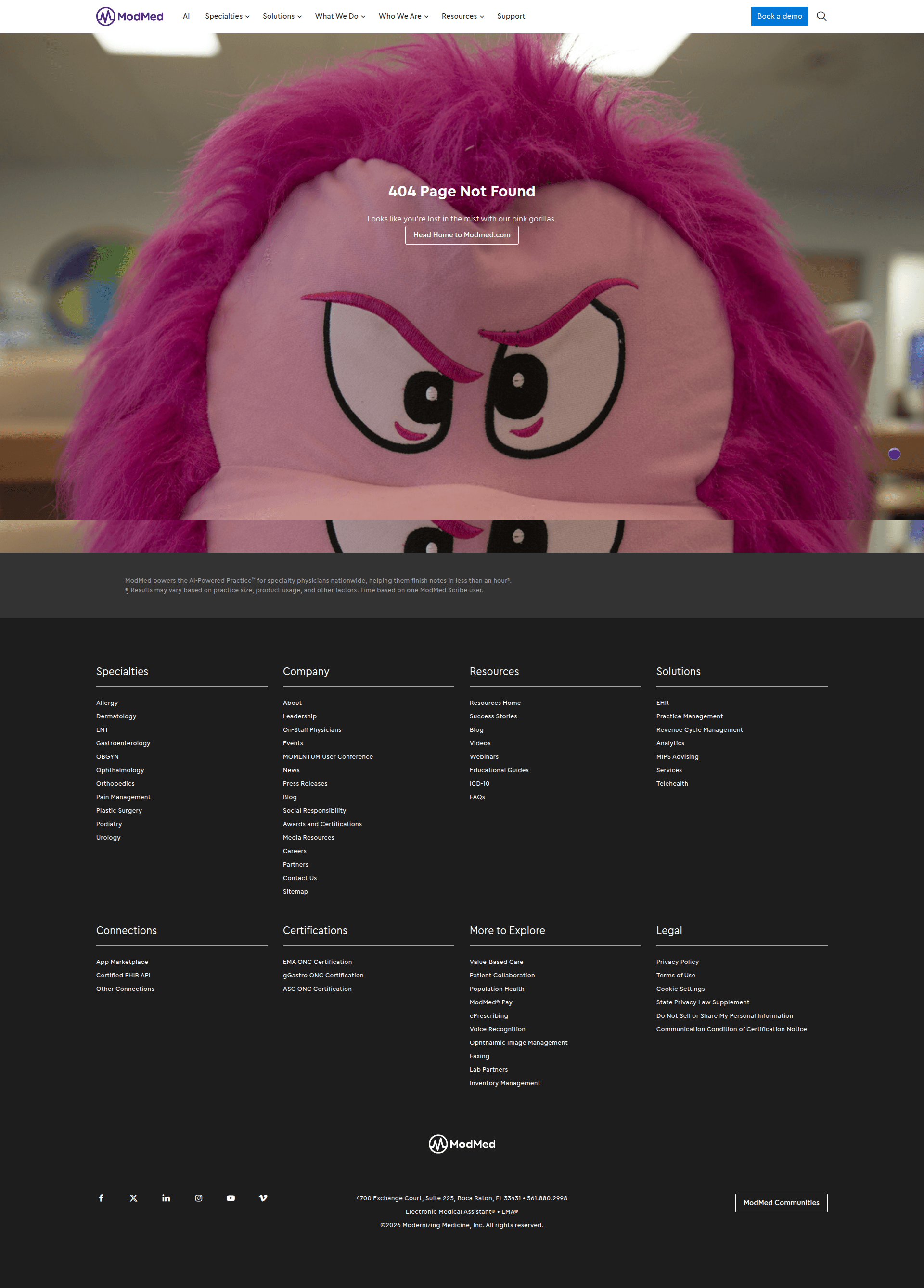Open the Careers link
This screenshot has width=924, height=1288.
(x=295, y=851)
